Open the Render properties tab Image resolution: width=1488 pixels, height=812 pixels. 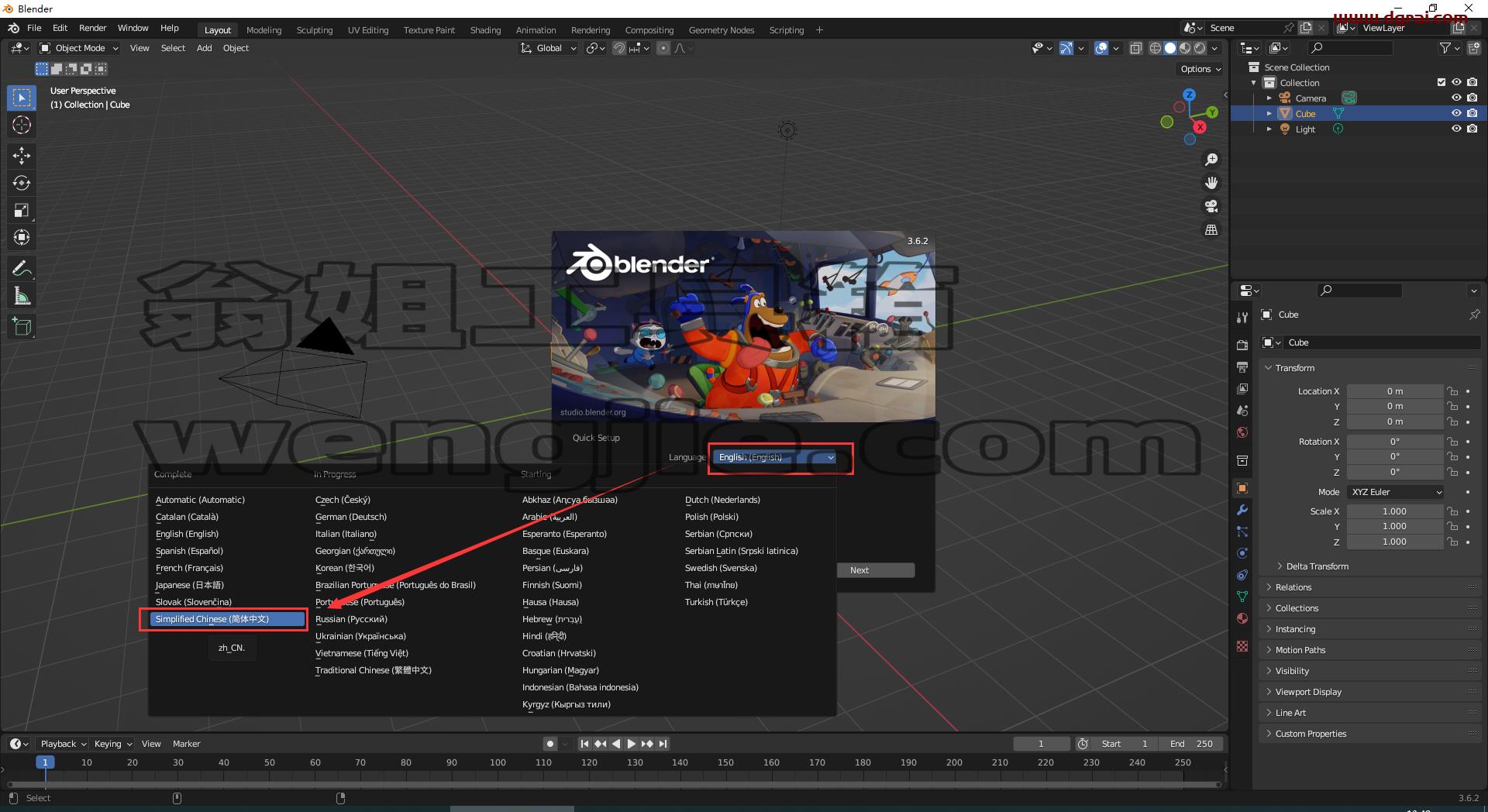[1242, 345]
